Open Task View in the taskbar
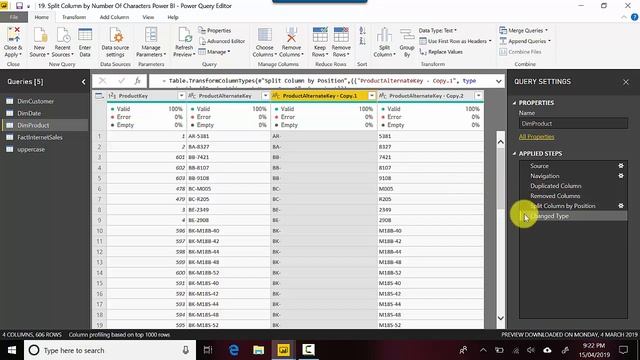Viewport: 640px width, 360px height. click(208, 350)
